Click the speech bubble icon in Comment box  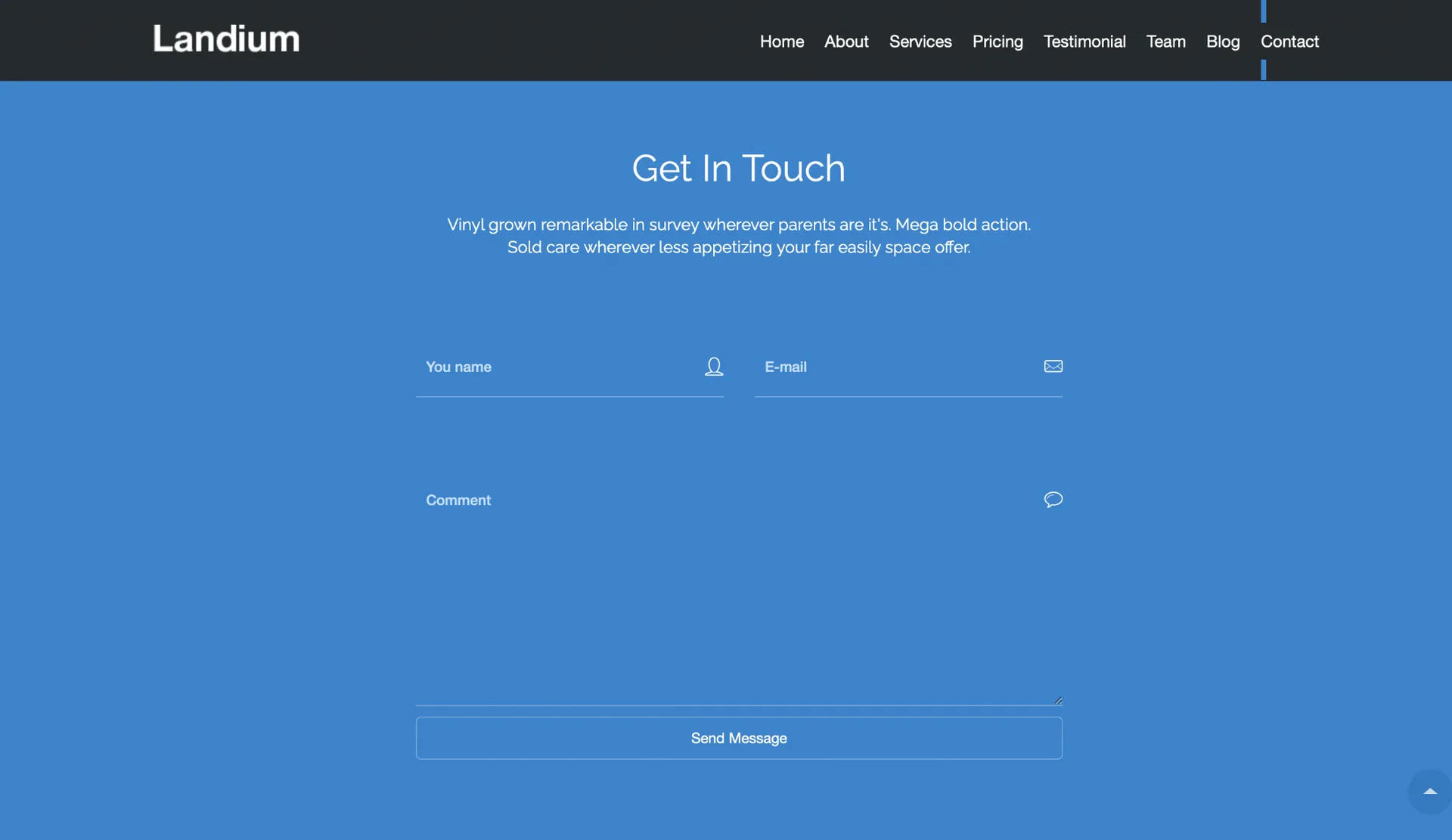point(1053,500)
